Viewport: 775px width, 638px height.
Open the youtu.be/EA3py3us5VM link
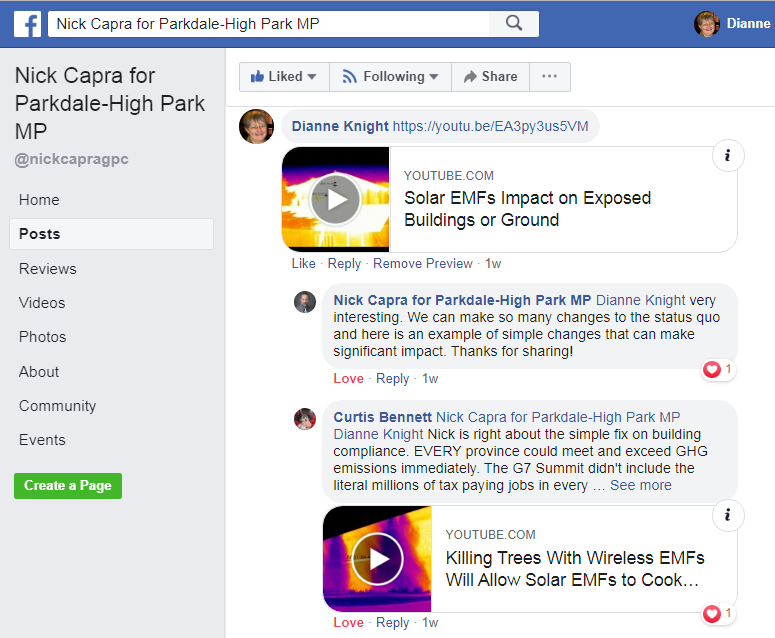(x=490, y=127)
